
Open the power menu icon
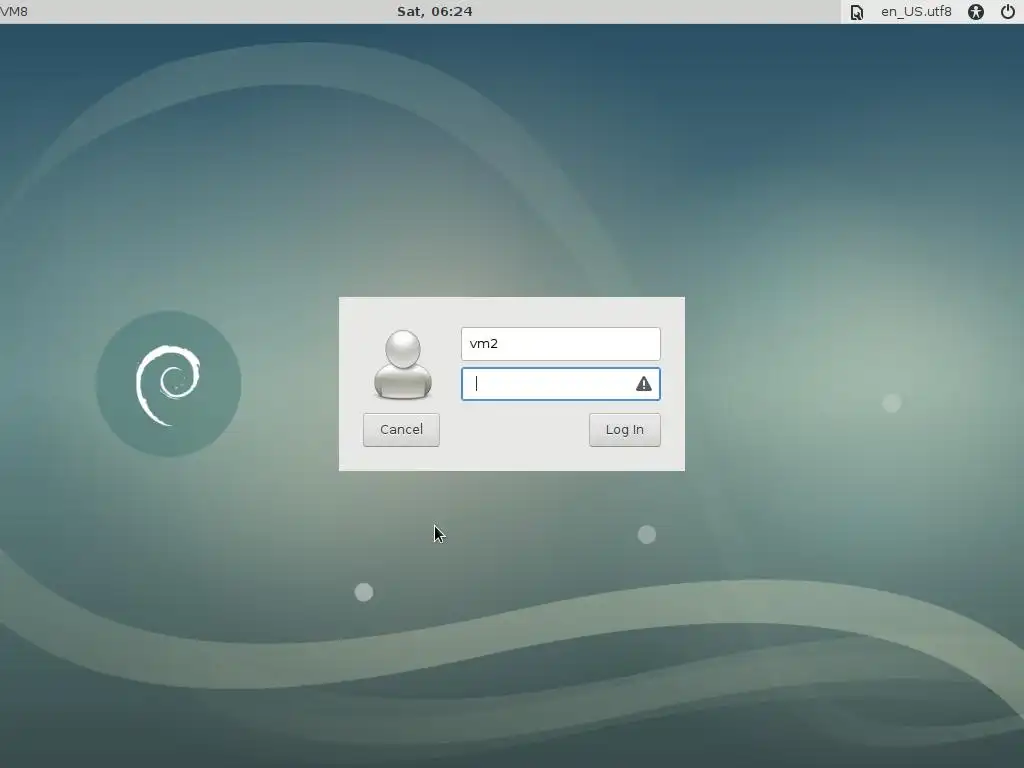click(x=1008, y=12)
